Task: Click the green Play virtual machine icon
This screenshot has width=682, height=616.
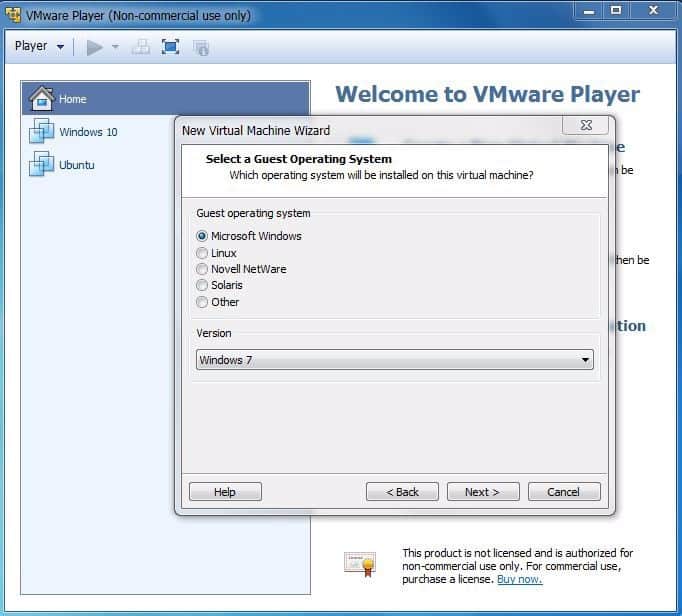Action: click(94, 47)
